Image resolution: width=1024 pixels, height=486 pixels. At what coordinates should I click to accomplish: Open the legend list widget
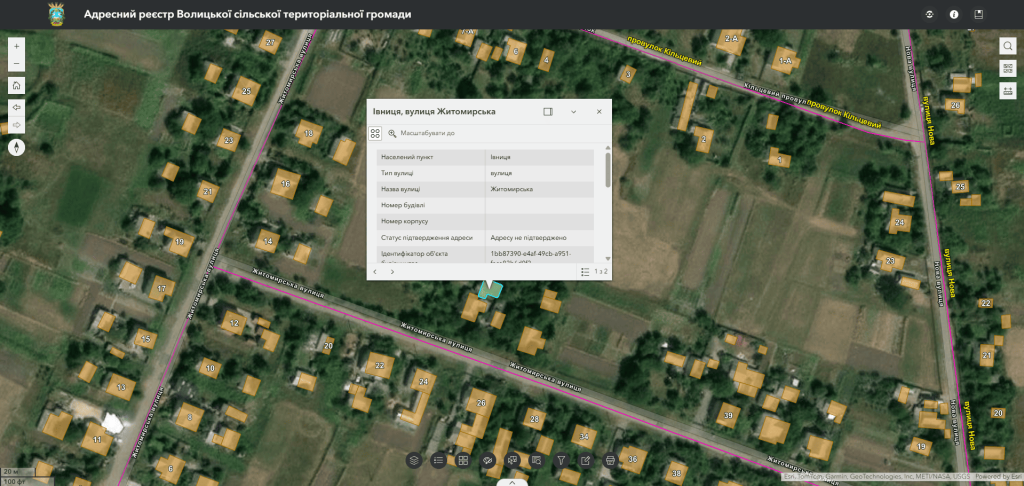point(438,460)
